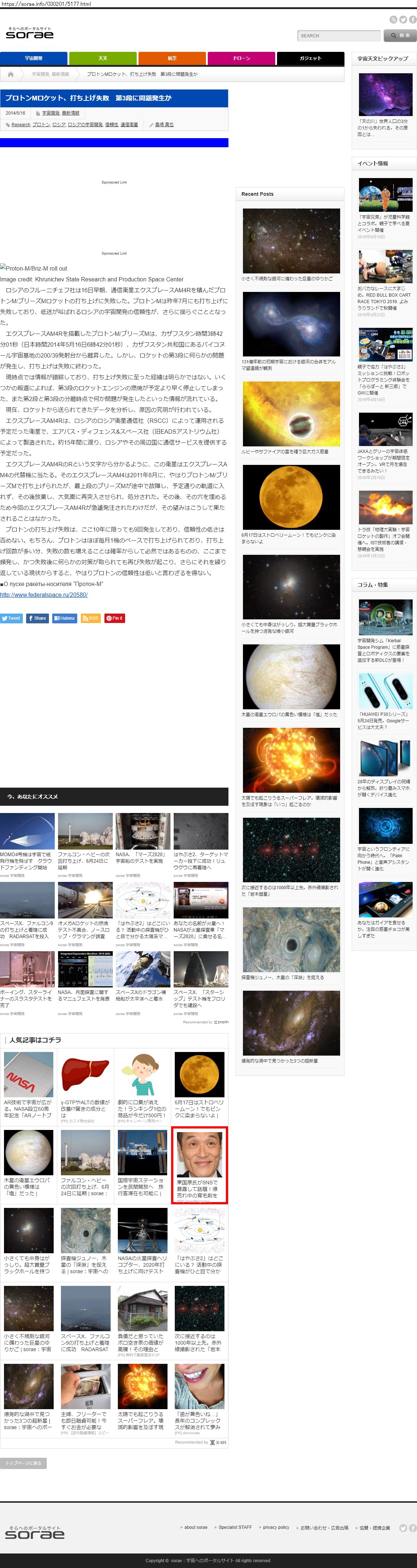417x1568 pixels.
Task: Click the トップページに戻る button
Action: pyautogui.click(x=23, y=1463)
